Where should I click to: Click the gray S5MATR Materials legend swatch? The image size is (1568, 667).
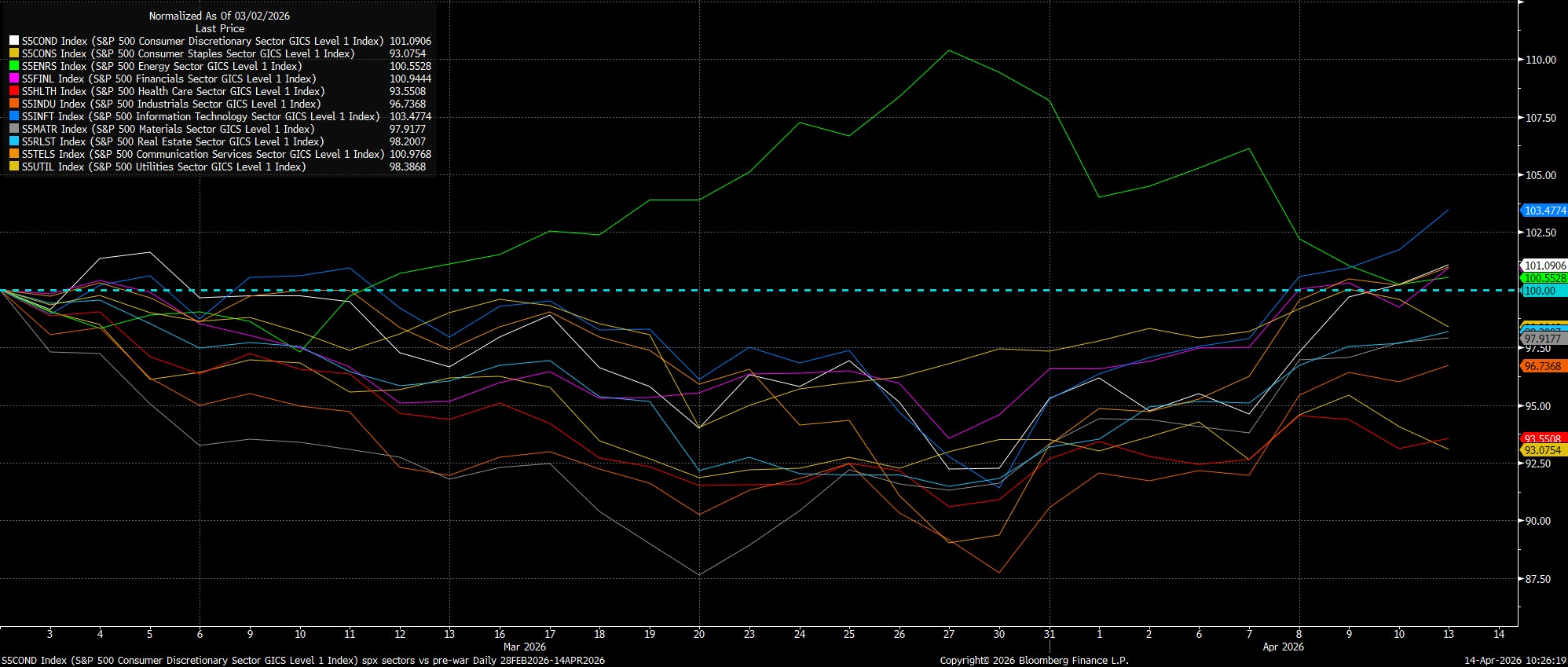[x=14, y=129]
